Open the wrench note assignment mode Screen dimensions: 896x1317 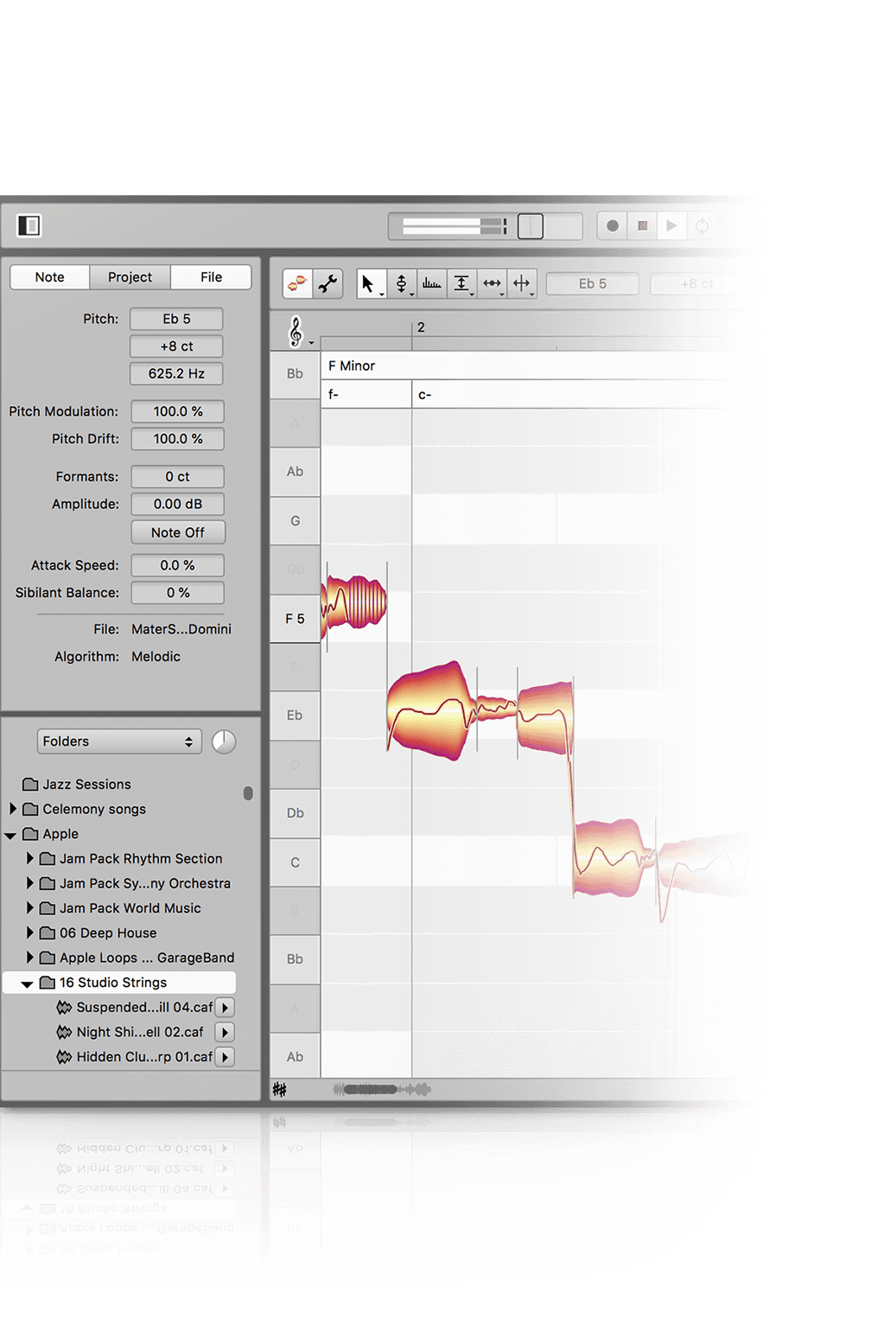tap(328, 283)
